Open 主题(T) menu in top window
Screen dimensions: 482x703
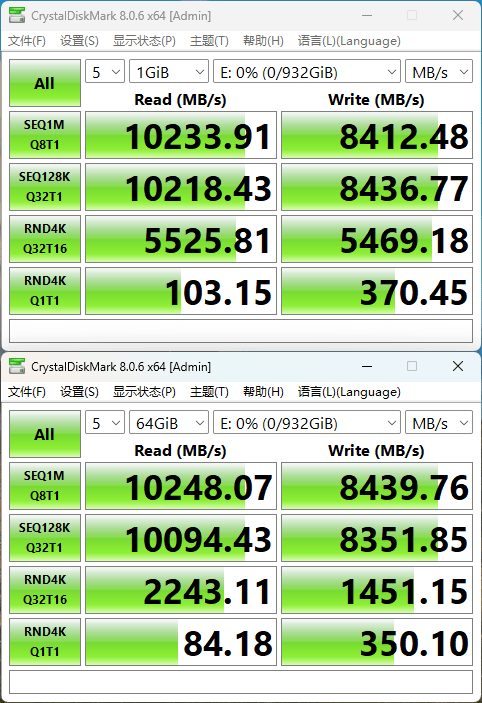[209, 41]
